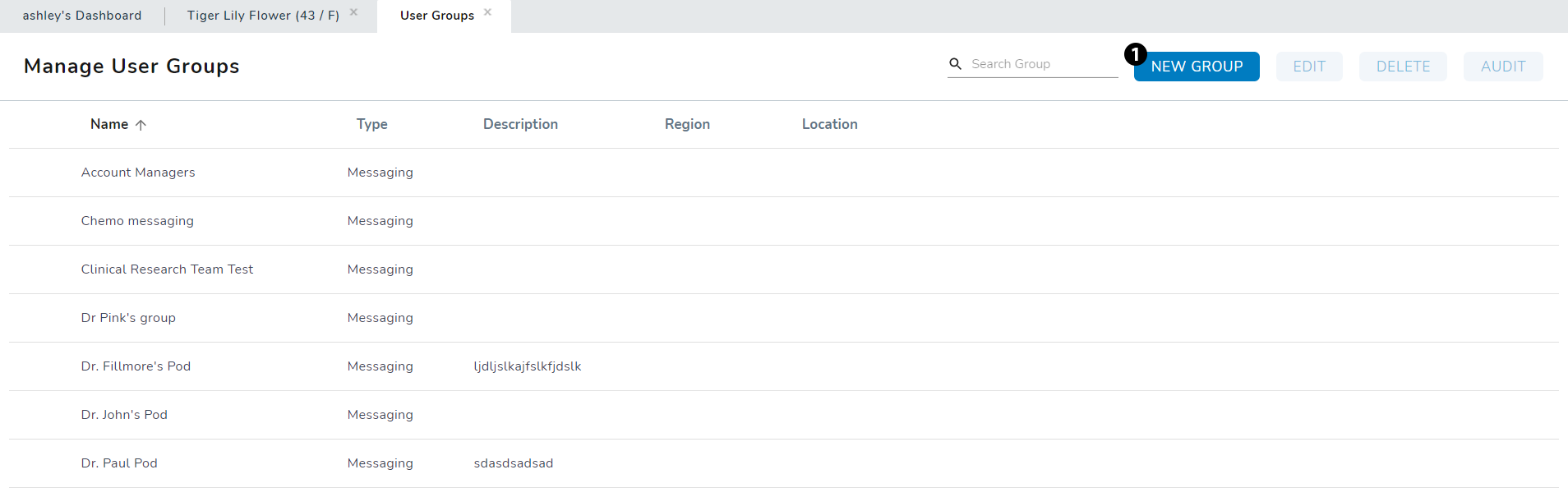
Task: Choose the Dr. Fillmore's Pod row
Action: pyautogui.click(x=136, y=366)
